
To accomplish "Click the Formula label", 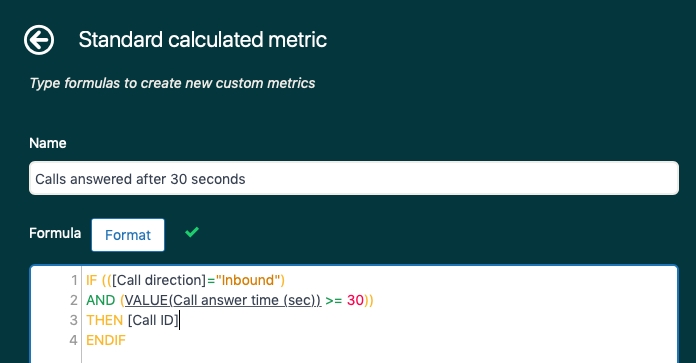I will (55, 233).
